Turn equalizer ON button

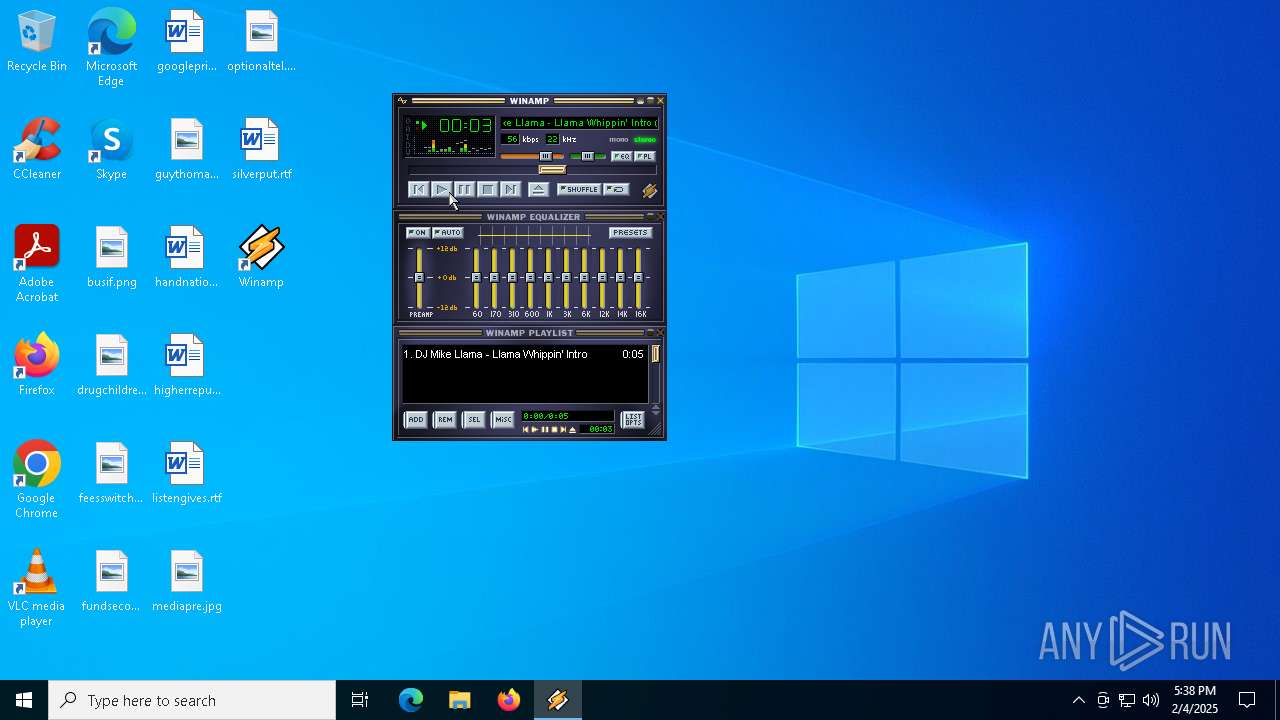(x=418, y=232)
